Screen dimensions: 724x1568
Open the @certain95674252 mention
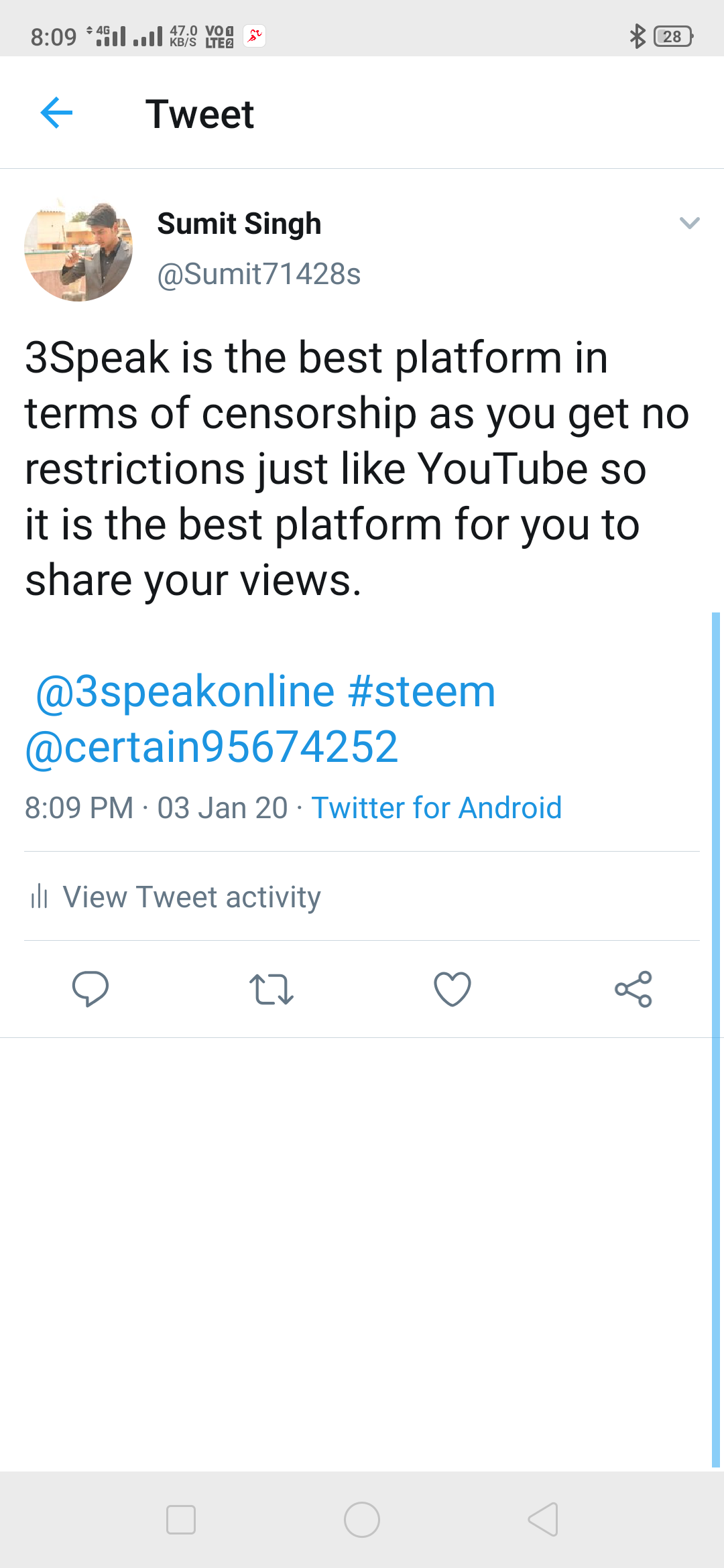pos(212,747)
